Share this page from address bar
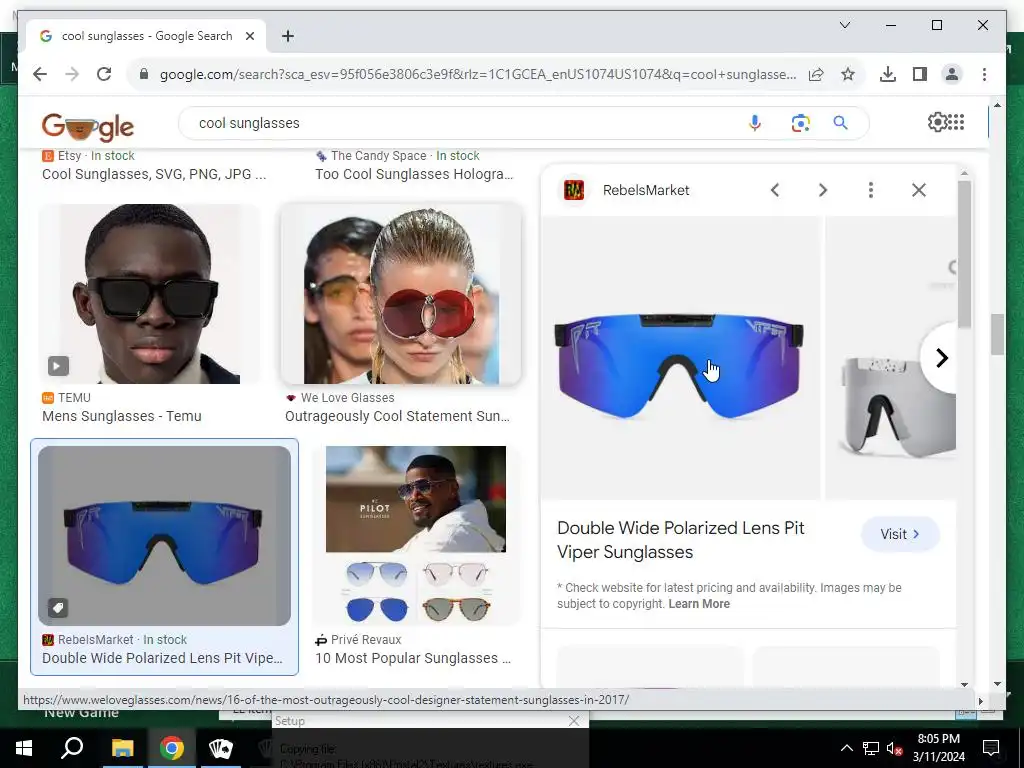This screenshot has height=768, width=1024. click(816, 74)
